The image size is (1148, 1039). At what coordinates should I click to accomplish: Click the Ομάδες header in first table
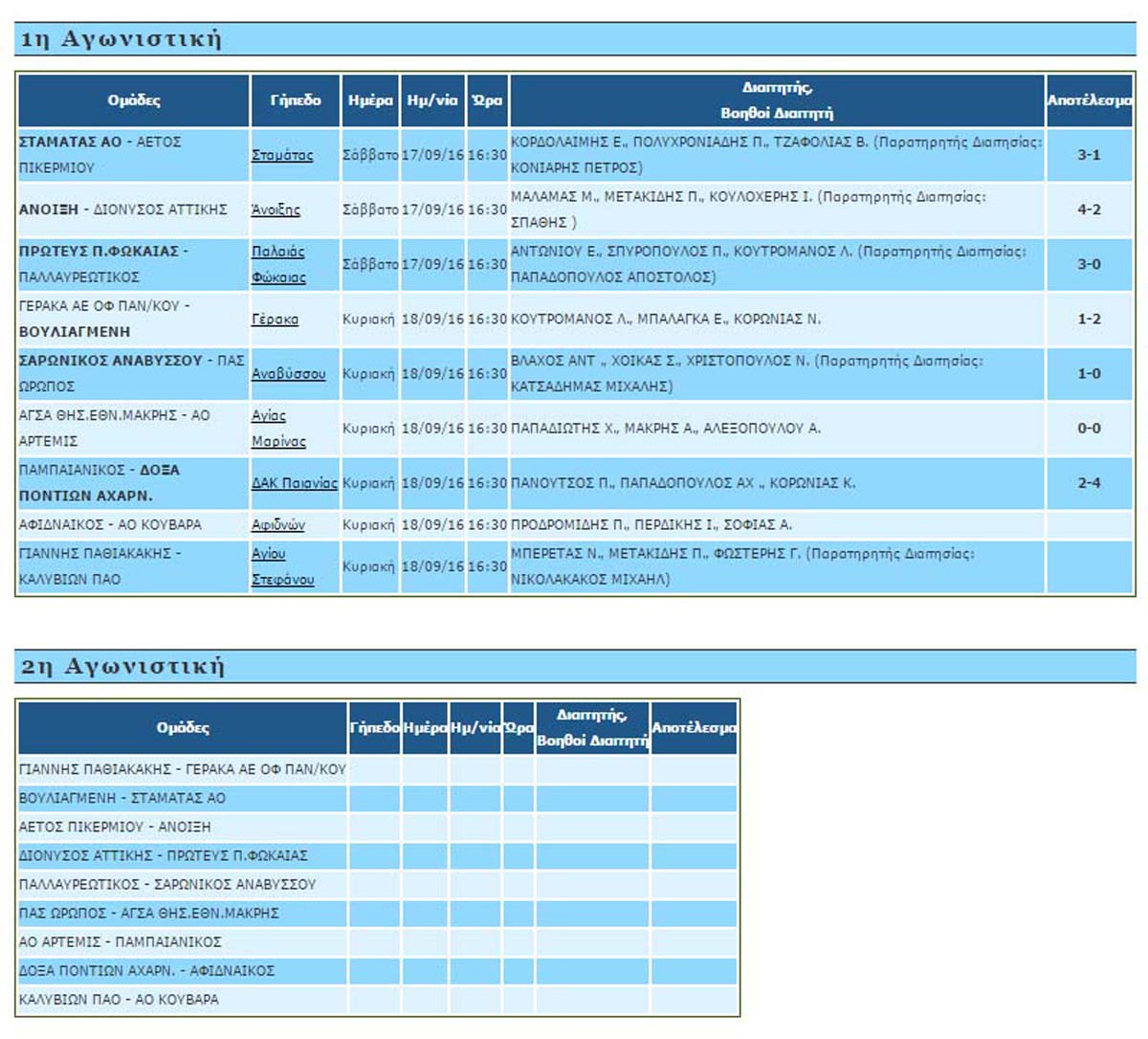134,100
